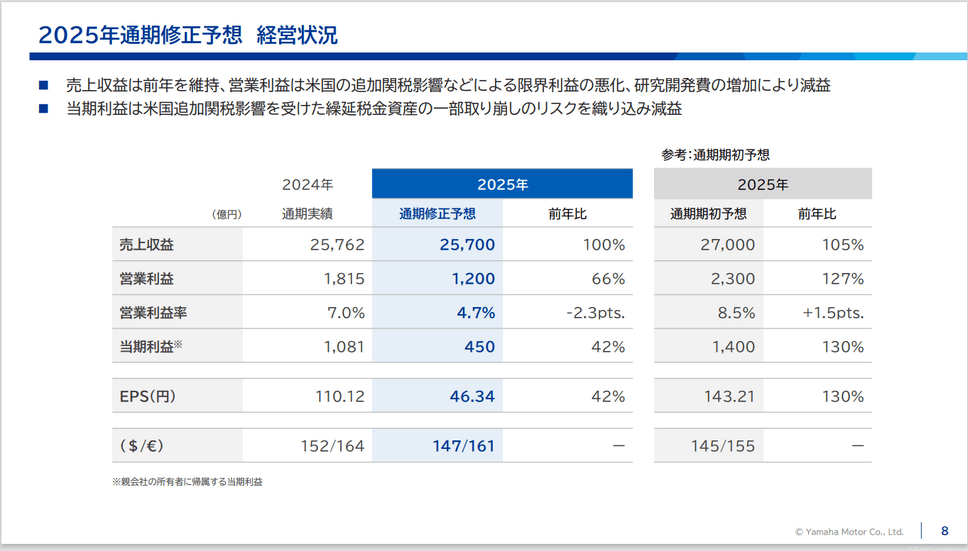Click the page number 8
This screenshot has height=551, width=968.
pyautogui.click(x=944, y=531)
